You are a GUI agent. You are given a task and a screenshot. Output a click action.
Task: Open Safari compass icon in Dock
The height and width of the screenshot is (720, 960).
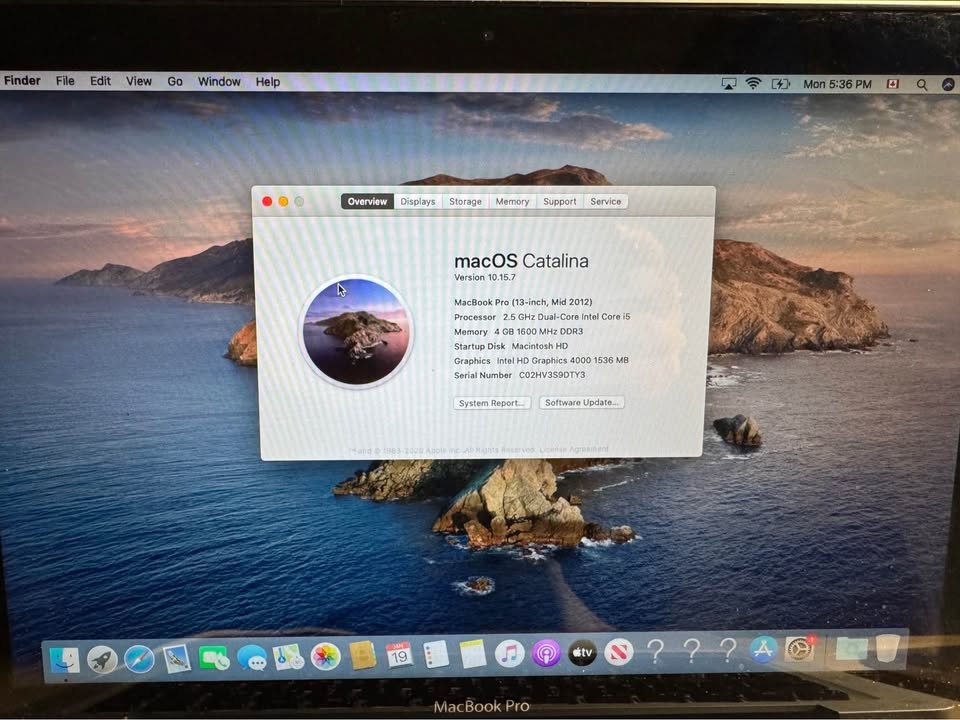point(140,659)
